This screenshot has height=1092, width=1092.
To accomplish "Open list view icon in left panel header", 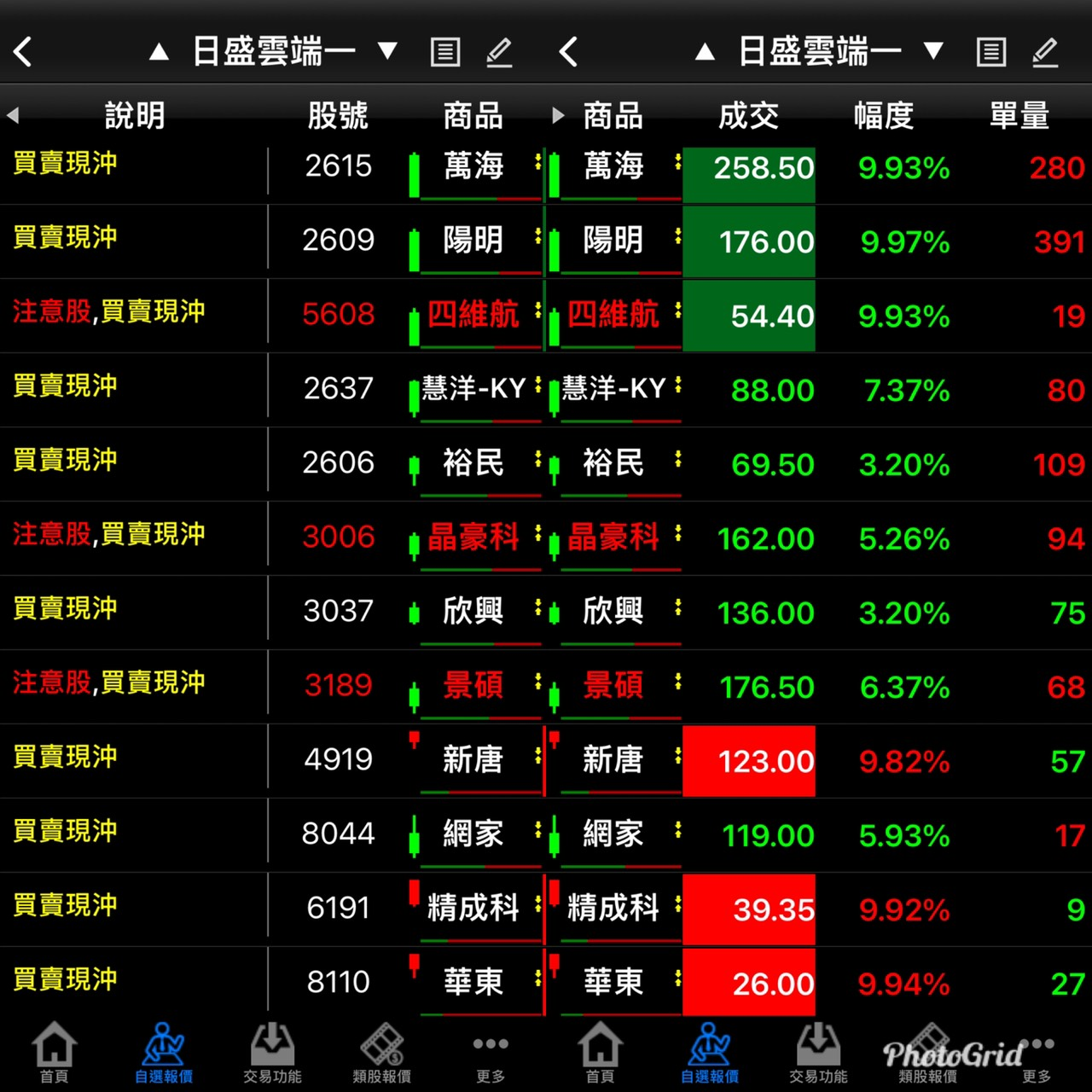I will click(445, 52).
